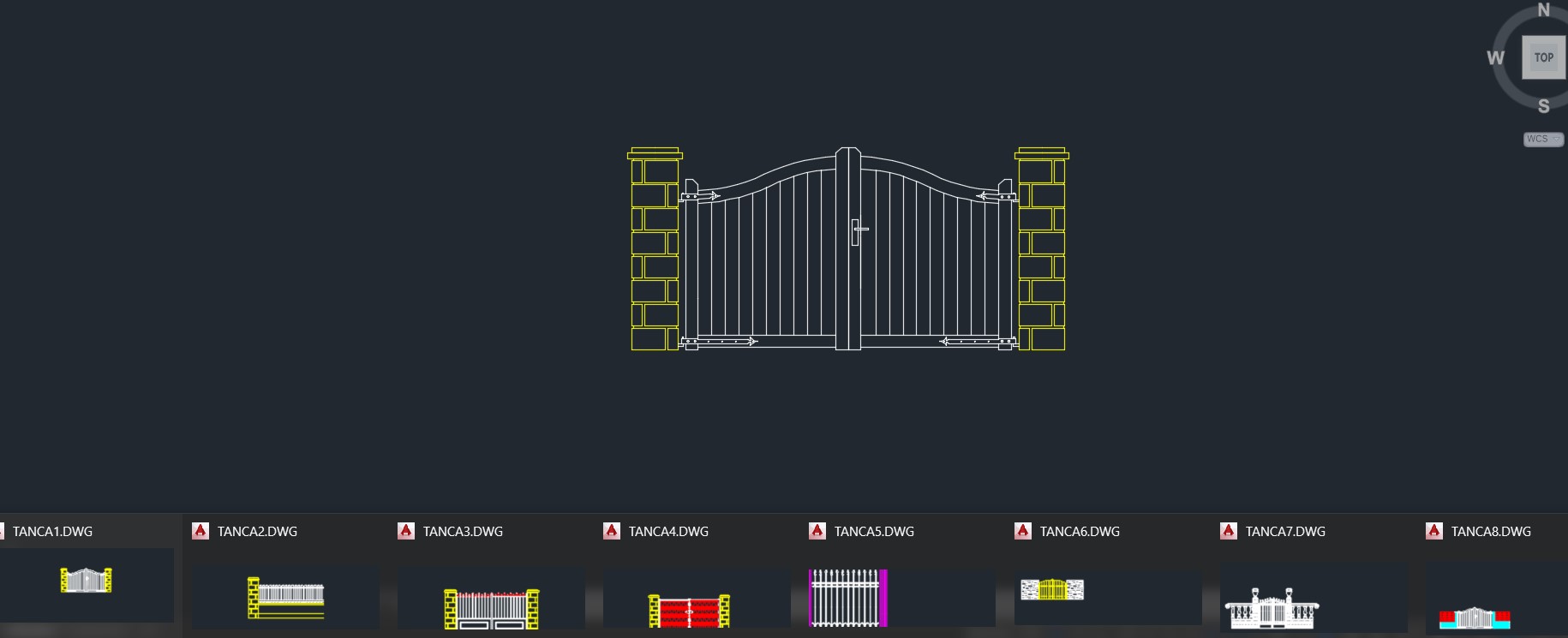Screen dimensions: 1568x638
Task: Select the DWG icon beside TANCA6.DWG
Action: point(1023,531)
